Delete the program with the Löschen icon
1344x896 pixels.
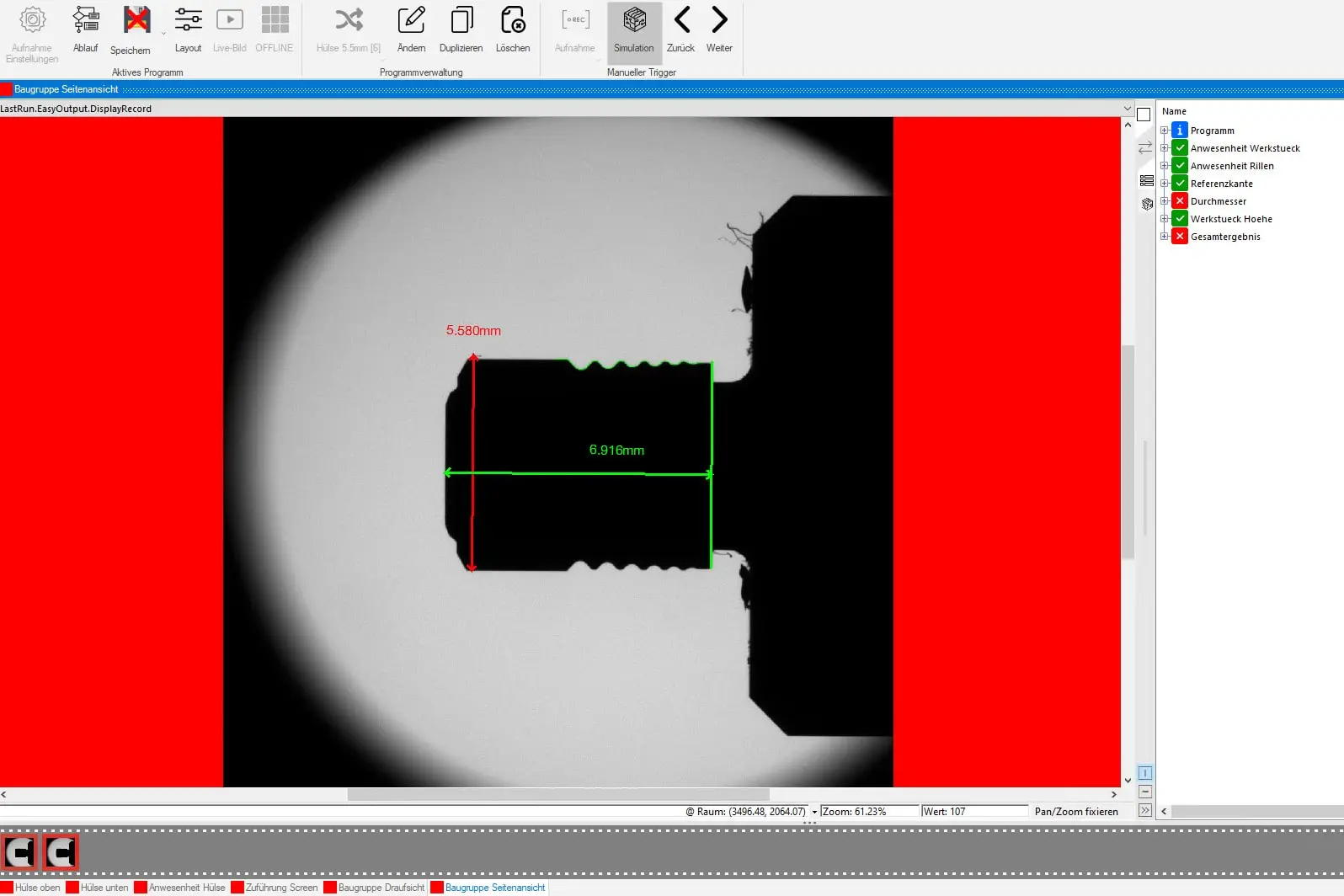pos(512,21)
